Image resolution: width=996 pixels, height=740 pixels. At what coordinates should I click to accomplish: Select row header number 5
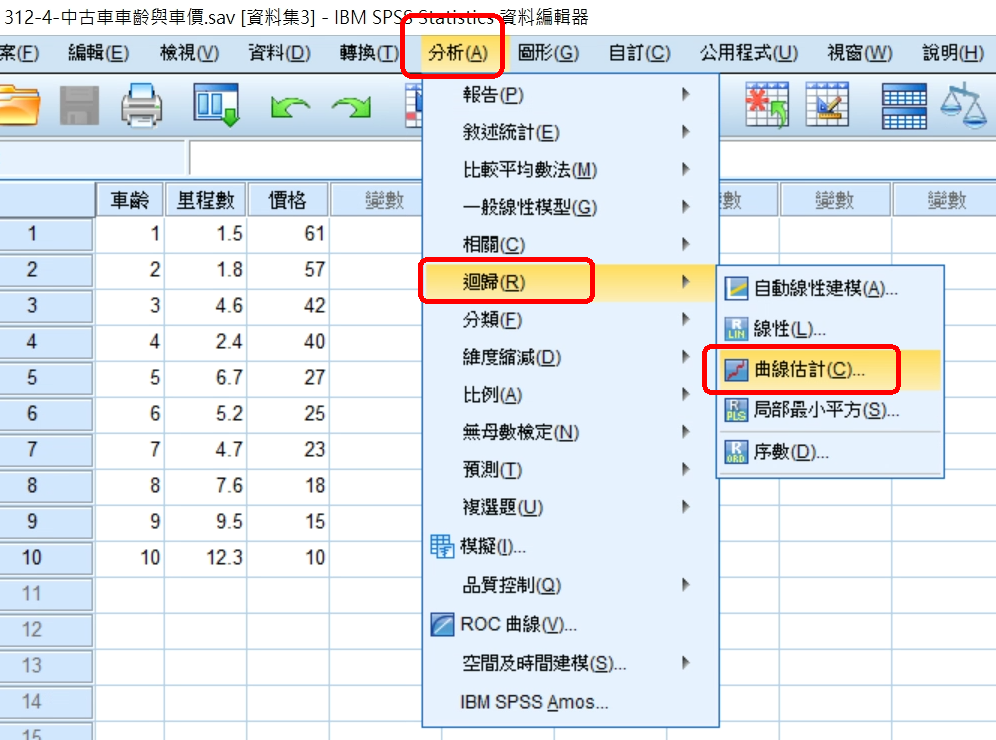click(x=32, y=378)
